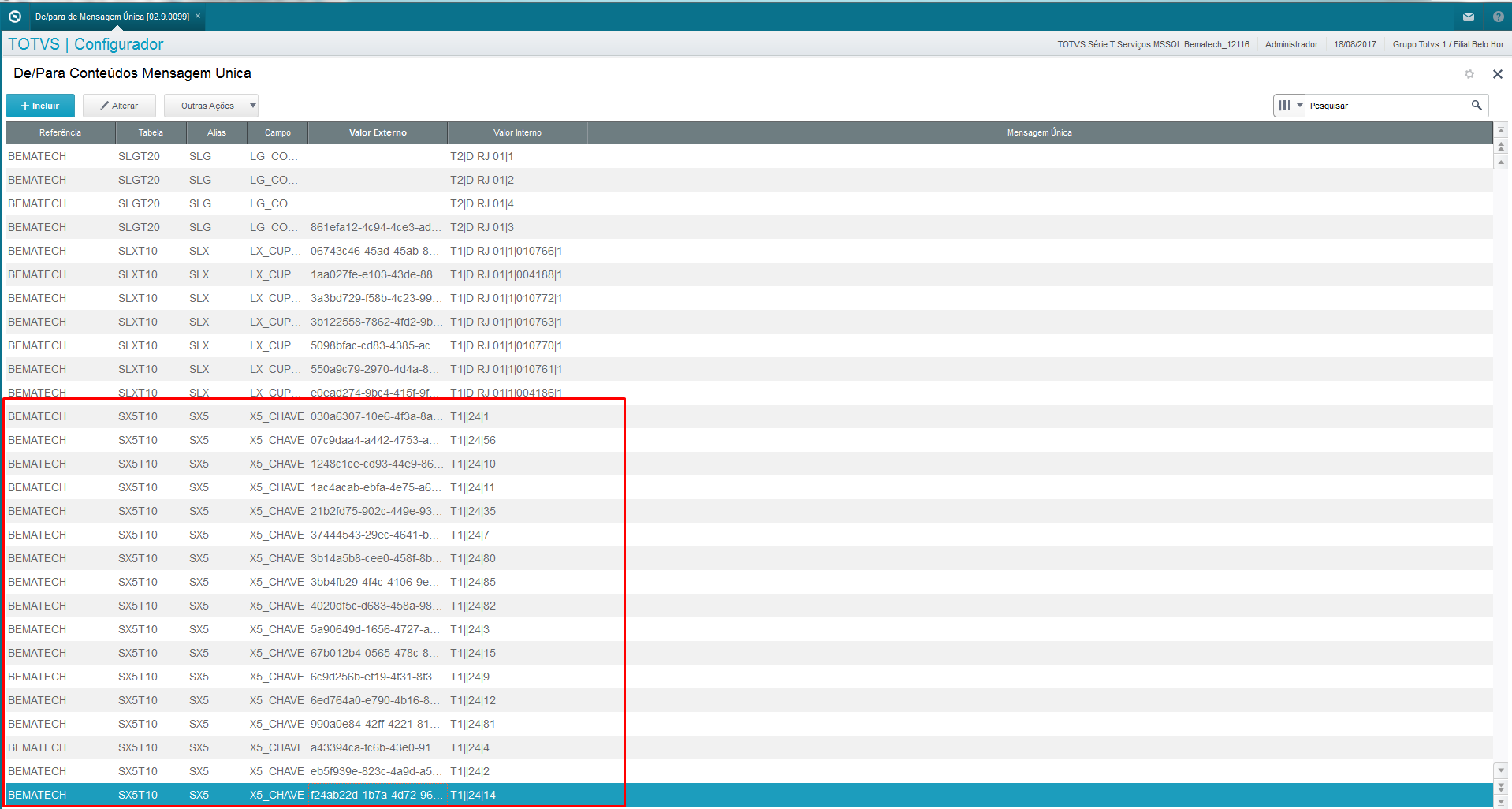Select the row with value T1||24|56
1512x809 pixels.
749,440
